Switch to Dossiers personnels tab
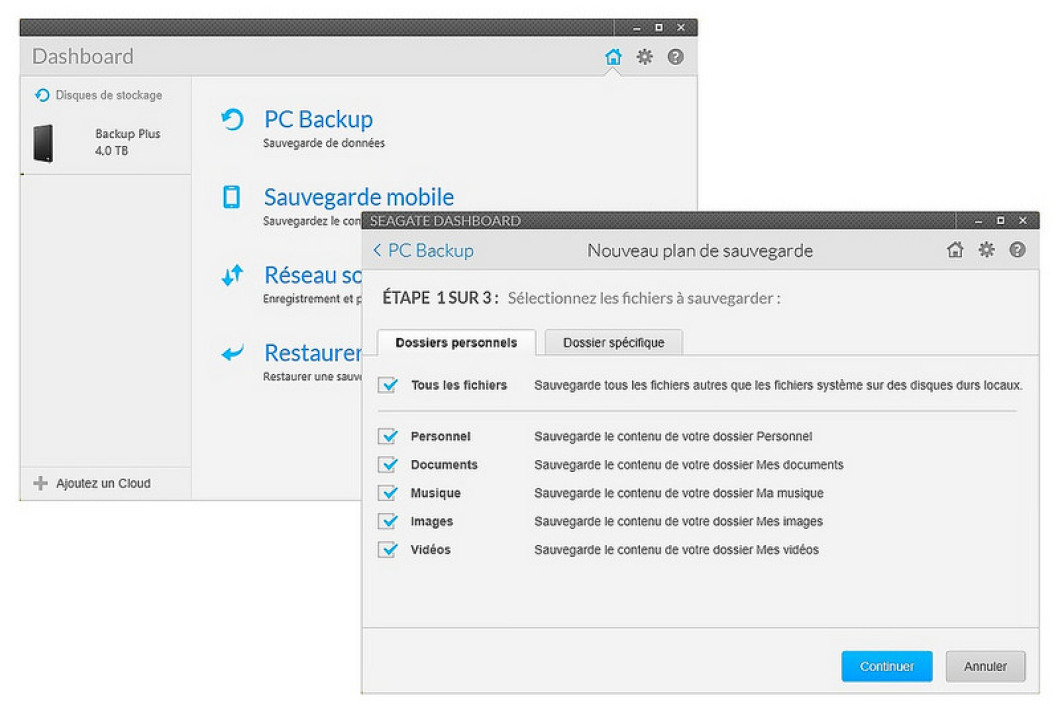Image resolution: width=1060 pixels, height=708 pixels. [456, 343]
